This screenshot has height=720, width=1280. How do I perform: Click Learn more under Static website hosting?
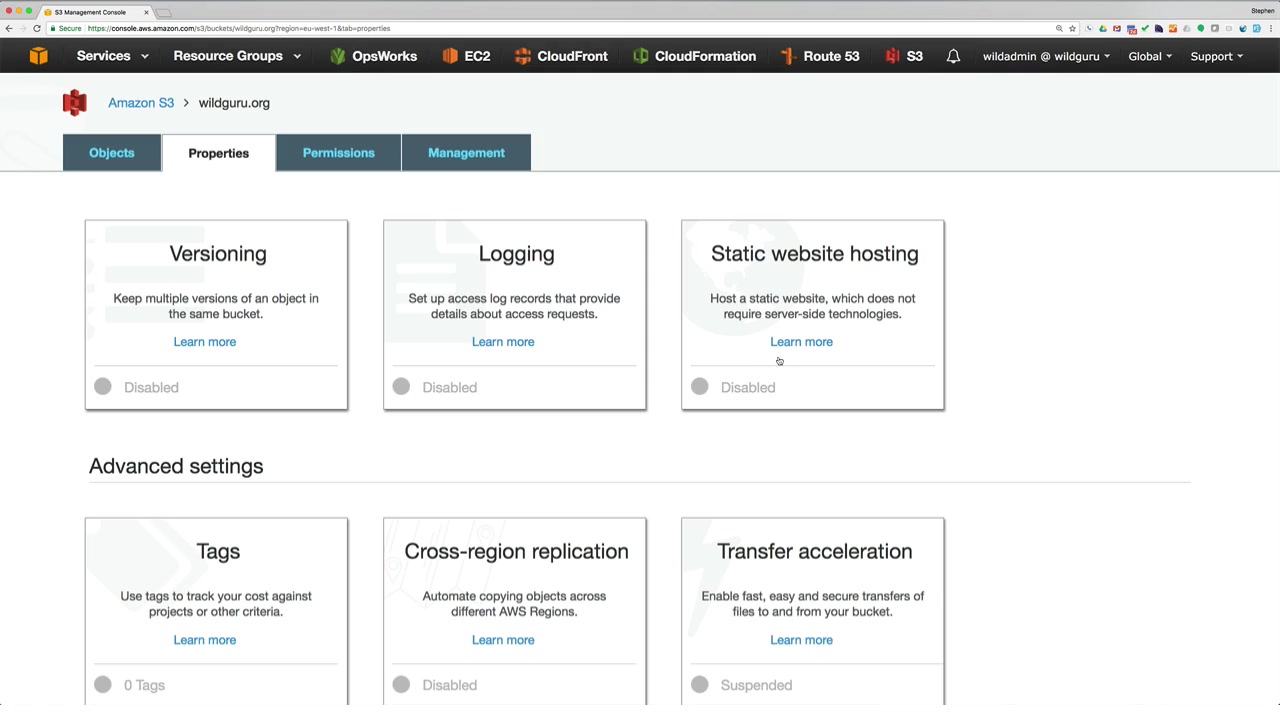(801, 342)
